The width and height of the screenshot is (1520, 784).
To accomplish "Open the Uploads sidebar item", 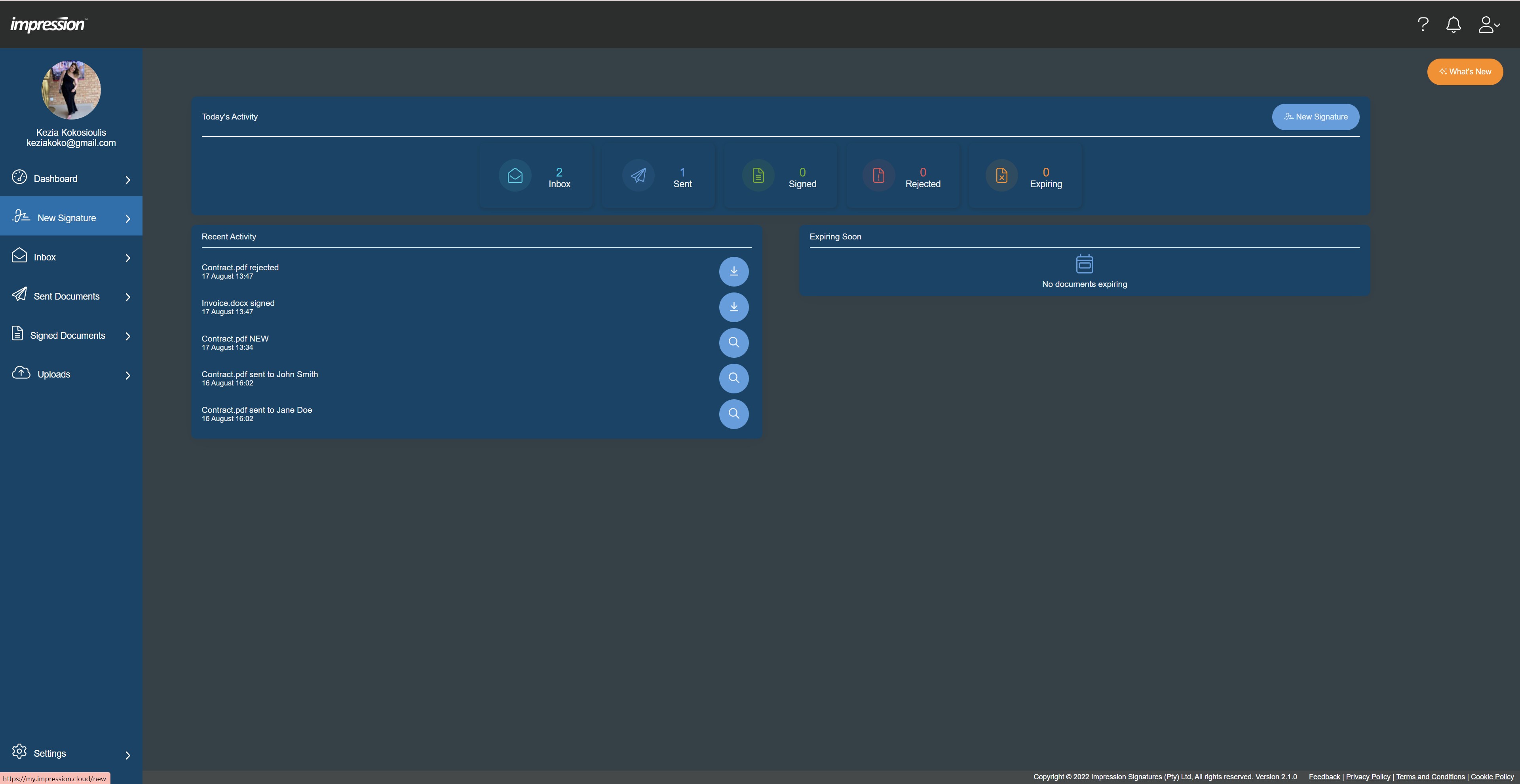I will [53, 375].
